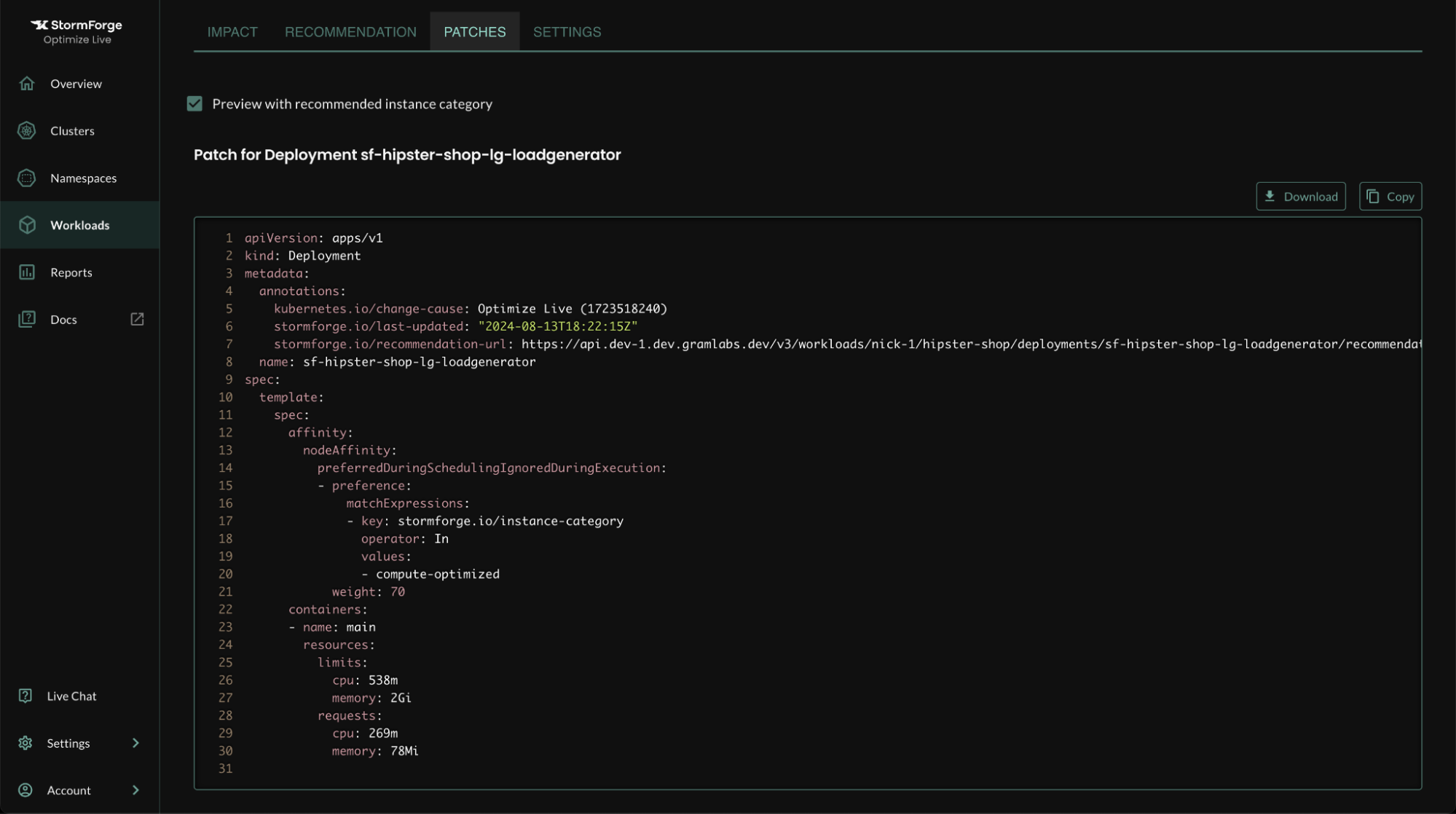1456x814 pixels.
Task: Click the Settings gear icon in sidebar
Action: [x=25, y=743]
